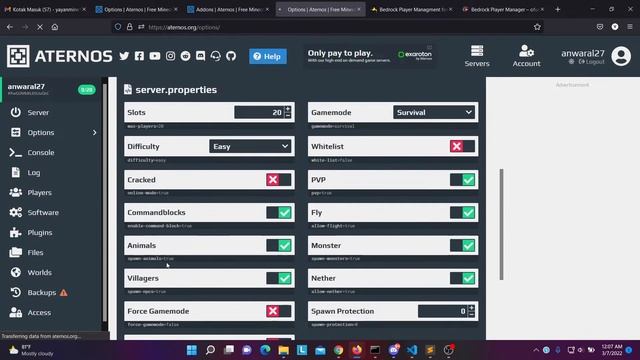Open Aternos Twitter page icon
The image size is (640, 360).
(x=124, y=56)
